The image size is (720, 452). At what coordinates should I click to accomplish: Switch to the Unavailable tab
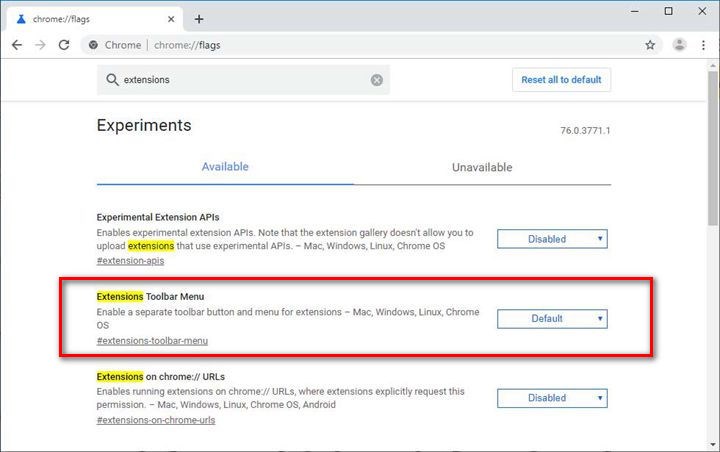(482, 167)
